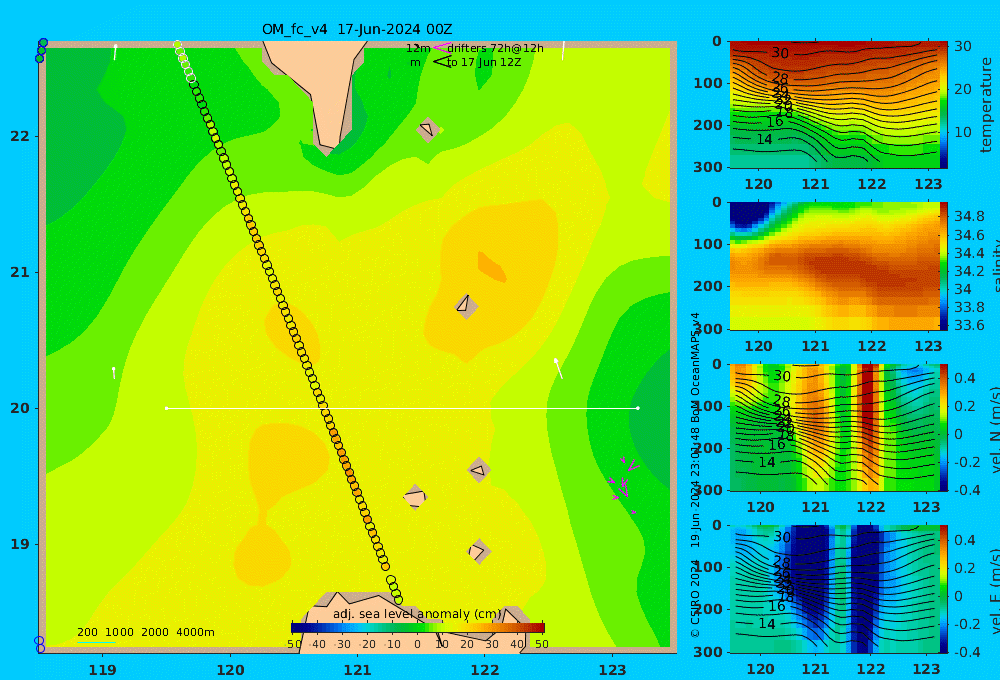
Task: Click longitude label 121 below the main map
Action: point(357,670)
